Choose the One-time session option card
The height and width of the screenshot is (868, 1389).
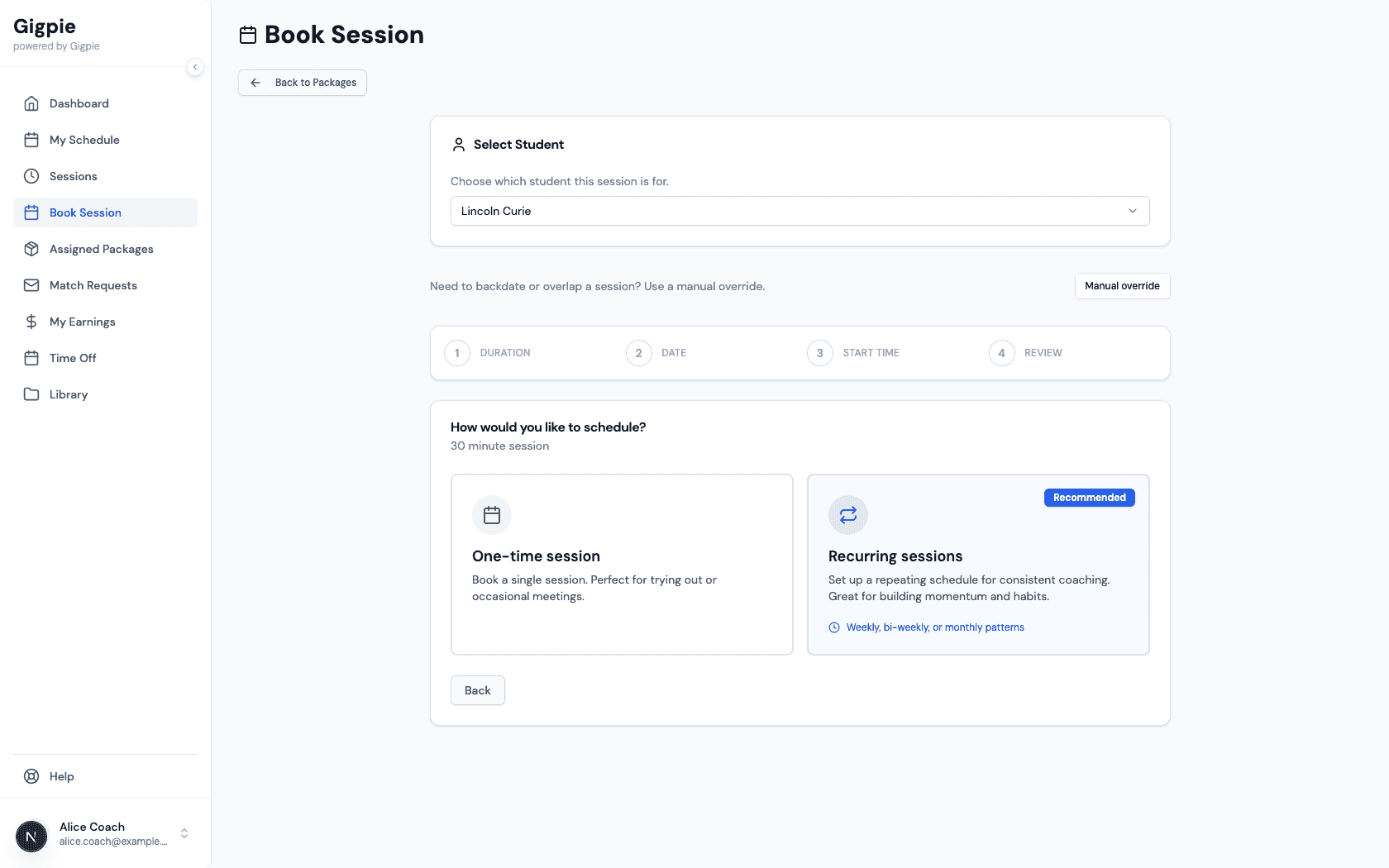pos(622,564)
